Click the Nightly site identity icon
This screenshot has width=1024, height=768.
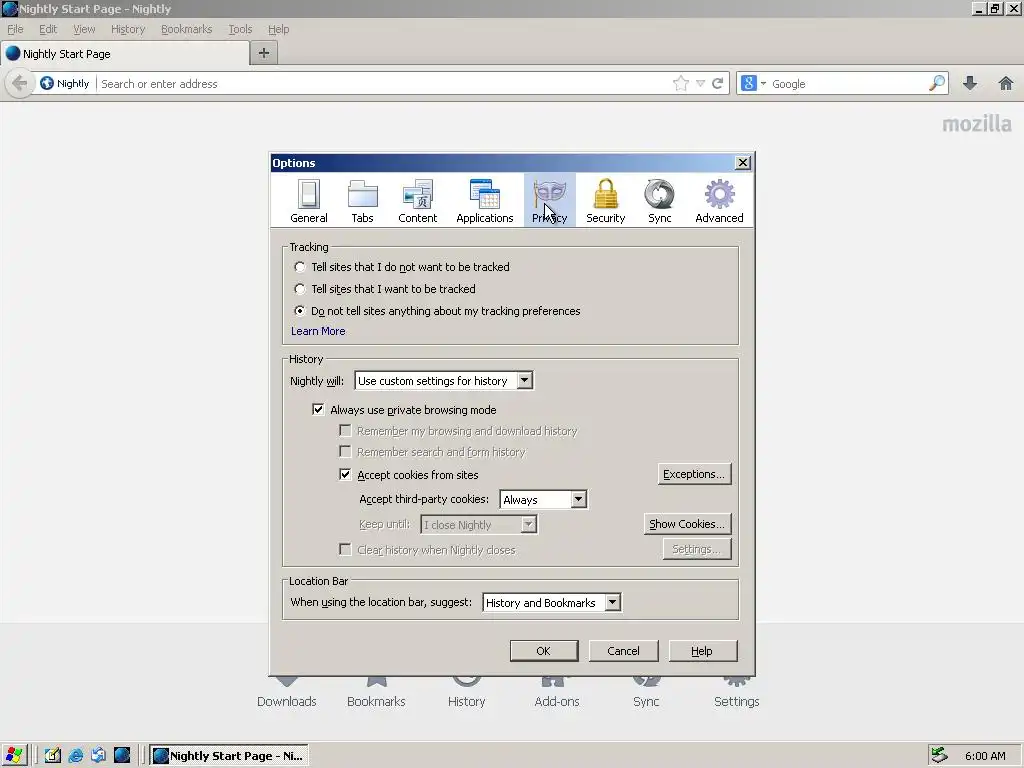tap(47, 84)
